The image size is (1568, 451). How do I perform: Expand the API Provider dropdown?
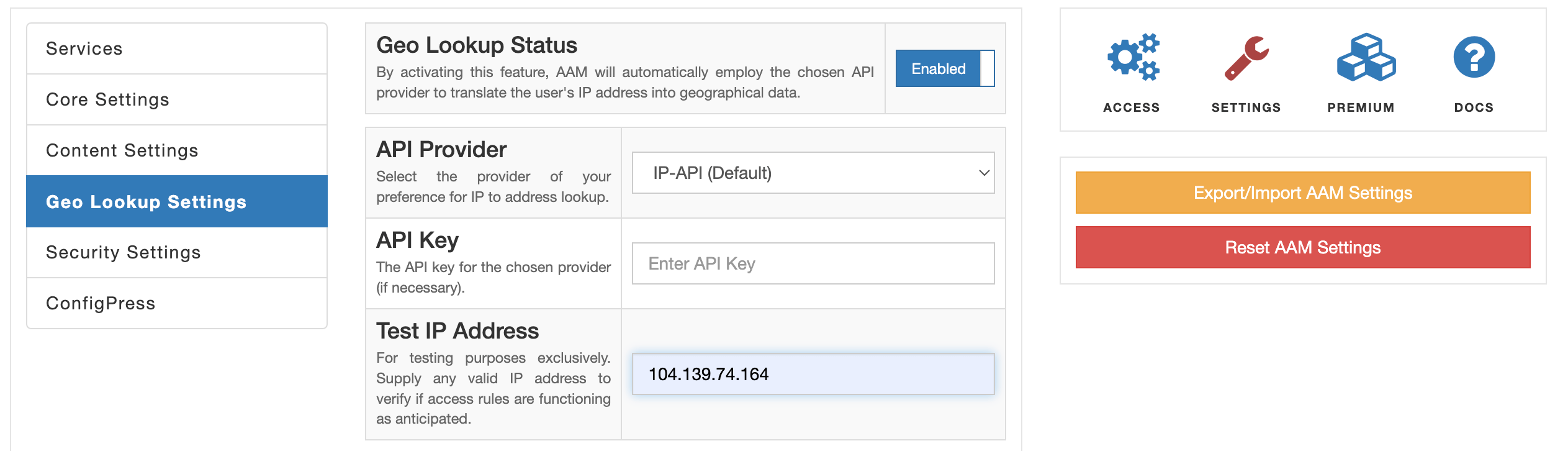(813, 173)
